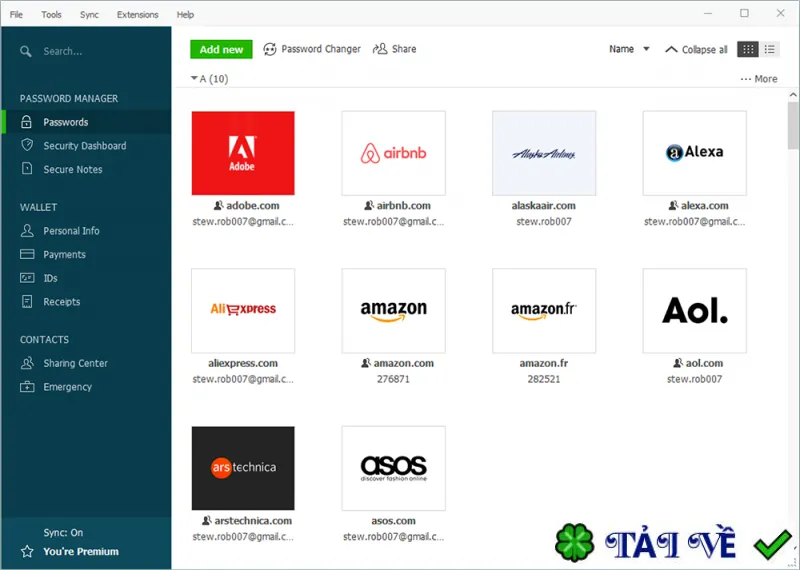Open Sharing Center section

pyautogui.click(x=76, y=363)
